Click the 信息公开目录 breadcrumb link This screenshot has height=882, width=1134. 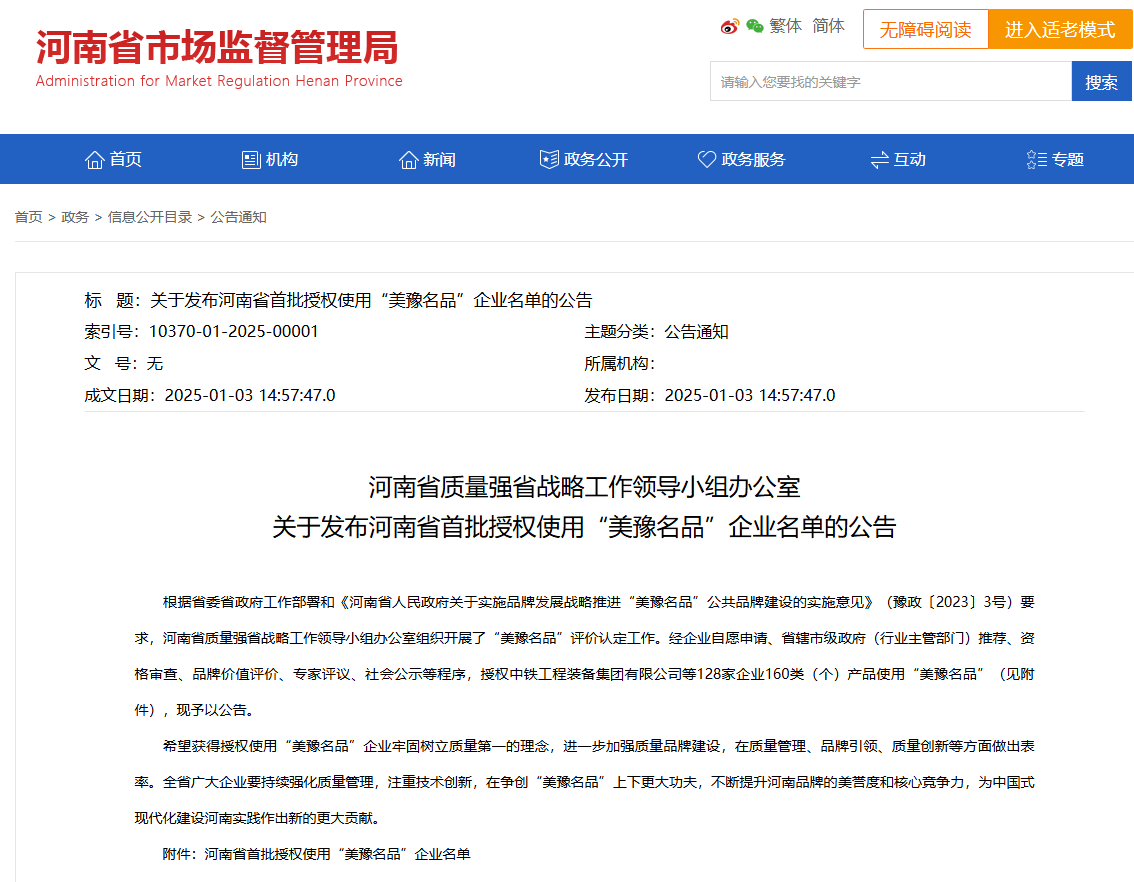[x=151, y=216]
